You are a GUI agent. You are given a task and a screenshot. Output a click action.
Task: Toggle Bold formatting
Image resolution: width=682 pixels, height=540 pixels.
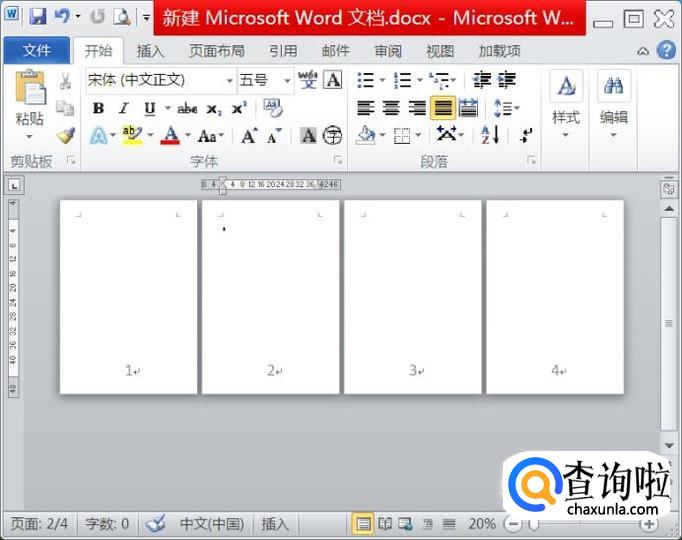pos(98,109)
